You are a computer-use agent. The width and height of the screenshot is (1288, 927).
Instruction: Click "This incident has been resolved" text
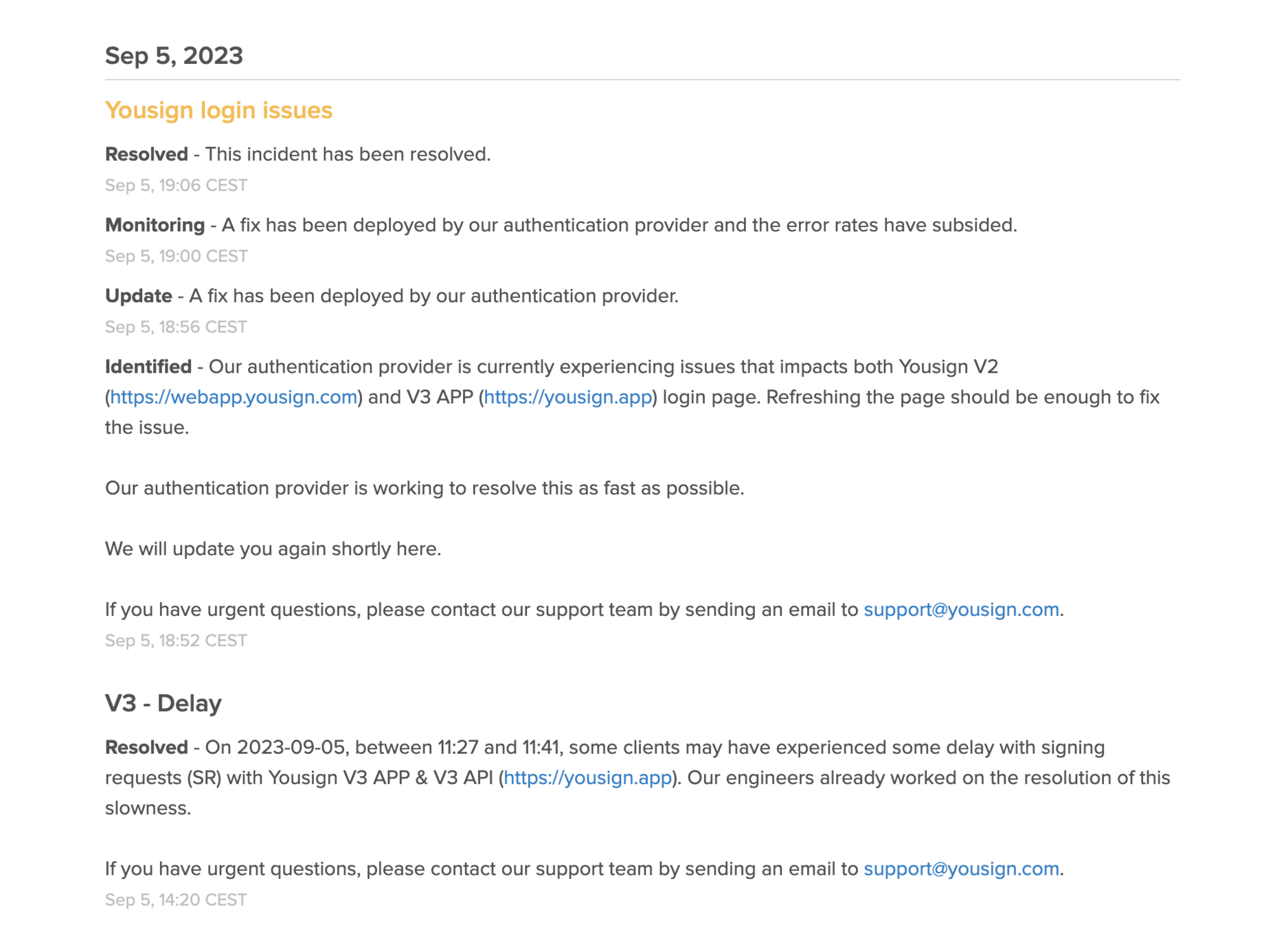click(x=348, y=154)
